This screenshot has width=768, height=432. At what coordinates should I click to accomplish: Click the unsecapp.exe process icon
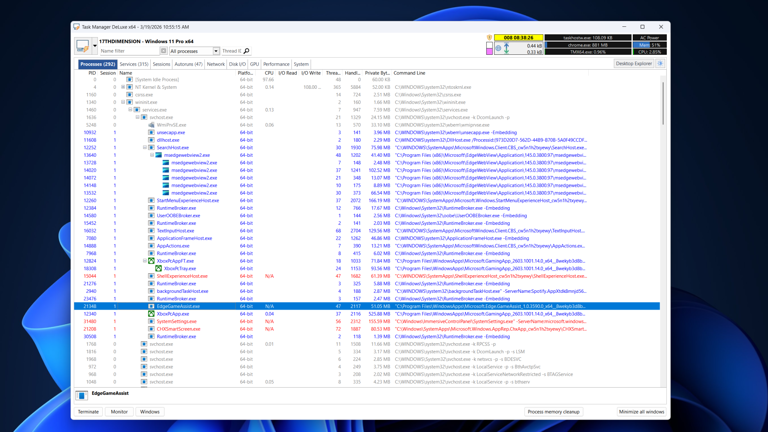pos(151,132)
